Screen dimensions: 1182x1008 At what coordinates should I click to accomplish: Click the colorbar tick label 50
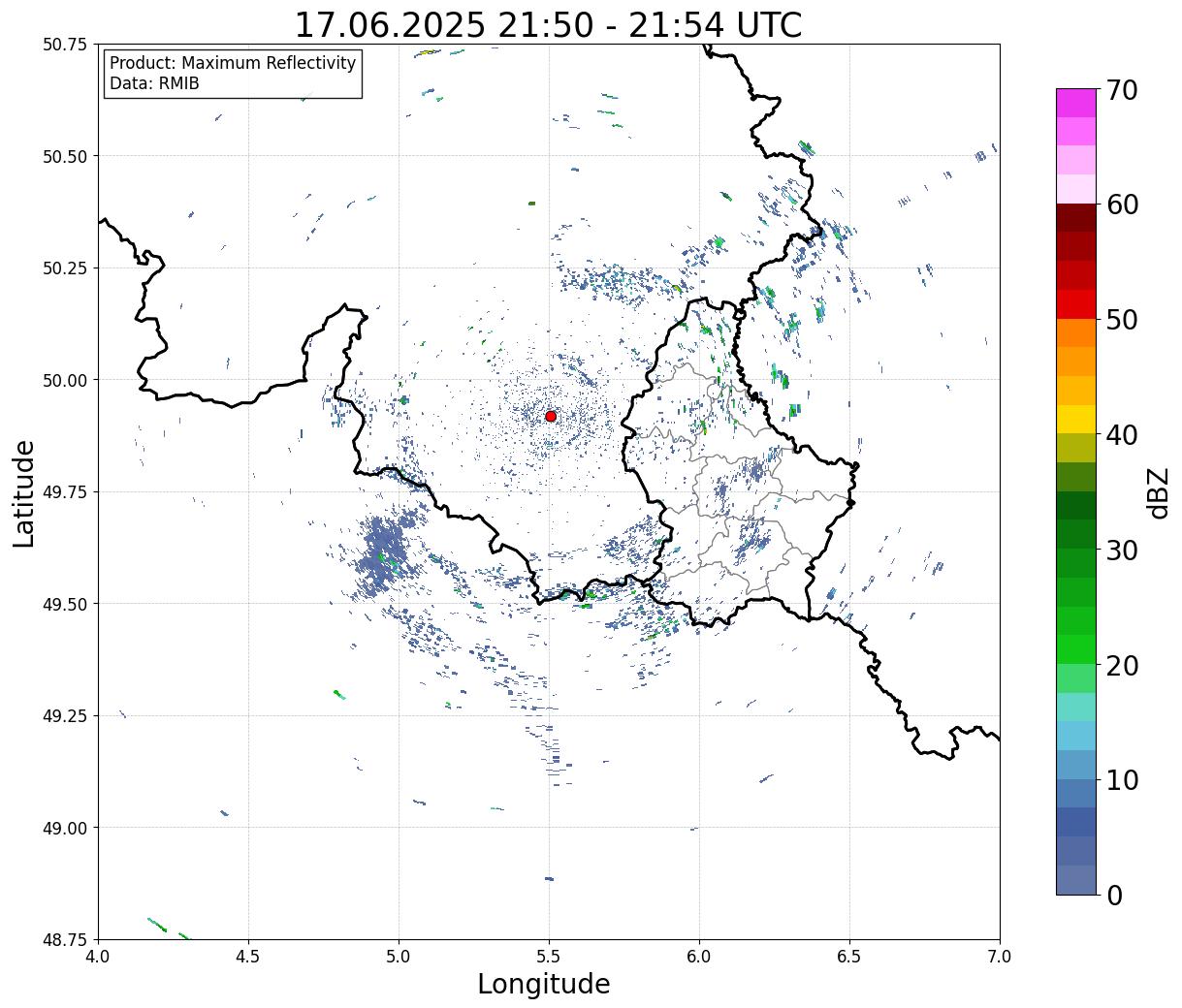pos(1123,320)
